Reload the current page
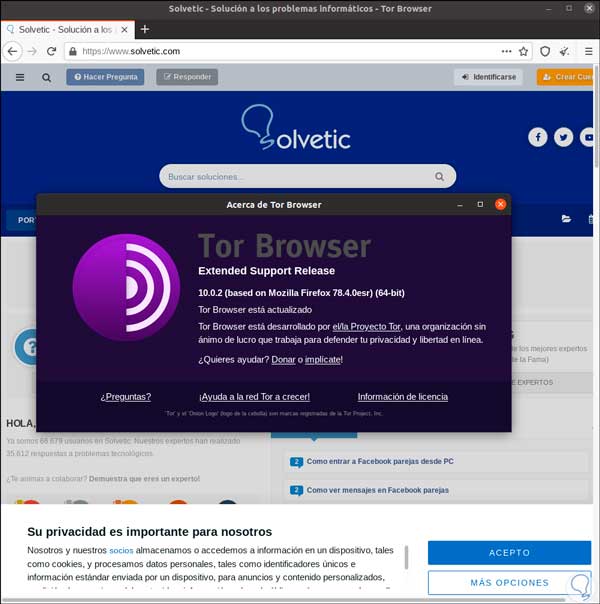This screenshot has height=604, width=600. [52, 51]
